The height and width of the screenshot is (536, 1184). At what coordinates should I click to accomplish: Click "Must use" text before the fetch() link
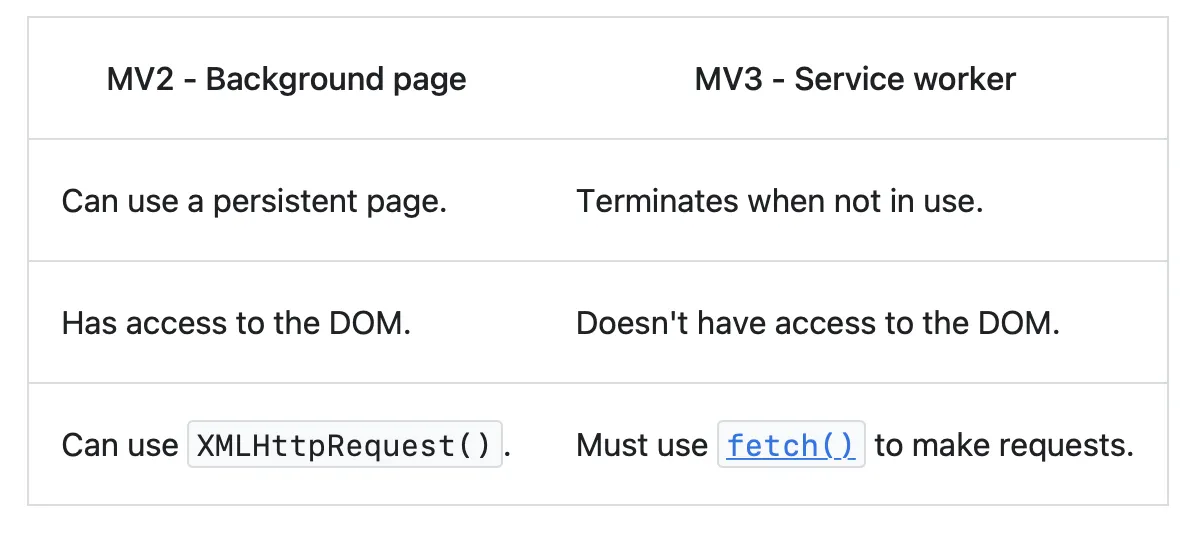pyautogui.click(x=642, y=445)
